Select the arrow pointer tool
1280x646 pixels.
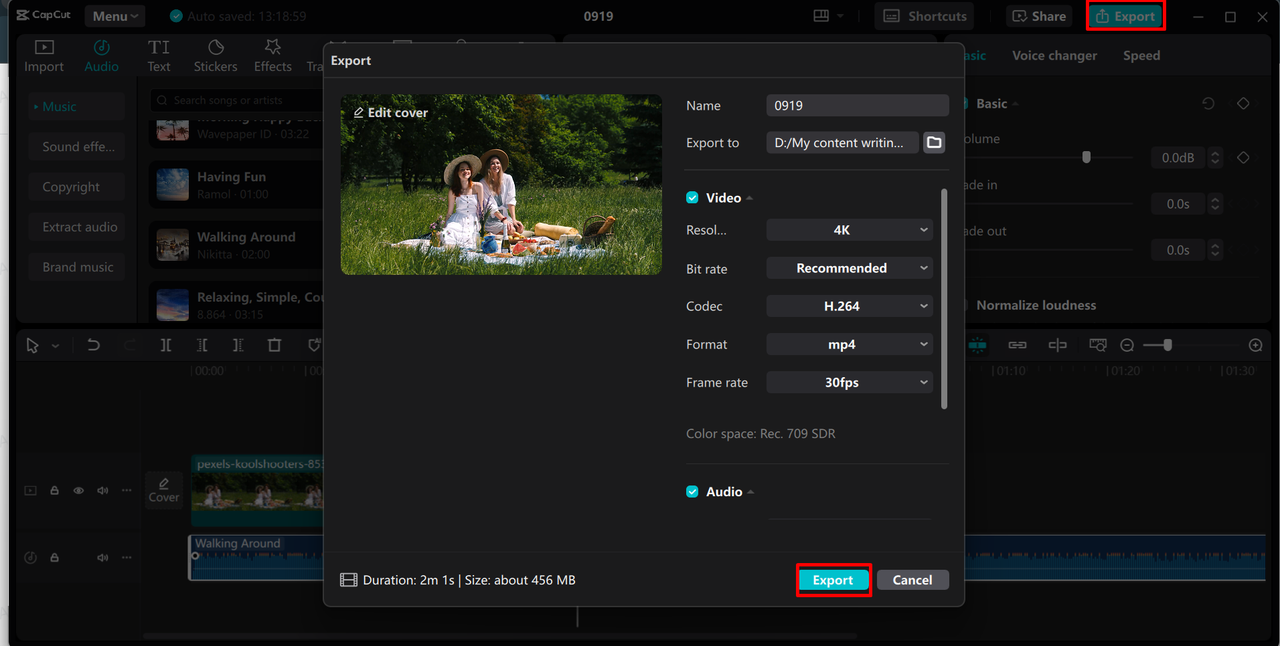[x=32, y=345]
